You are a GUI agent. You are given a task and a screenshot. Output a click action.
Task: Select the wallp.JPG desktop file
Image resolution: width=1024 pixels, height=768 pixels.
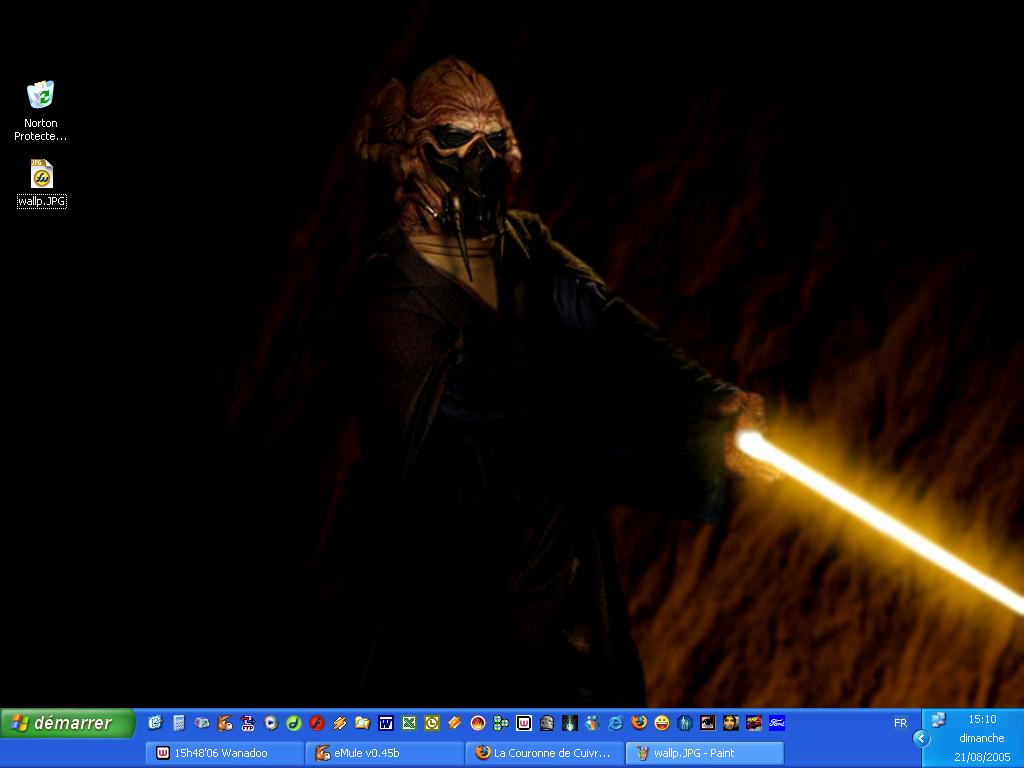point(42,184)
